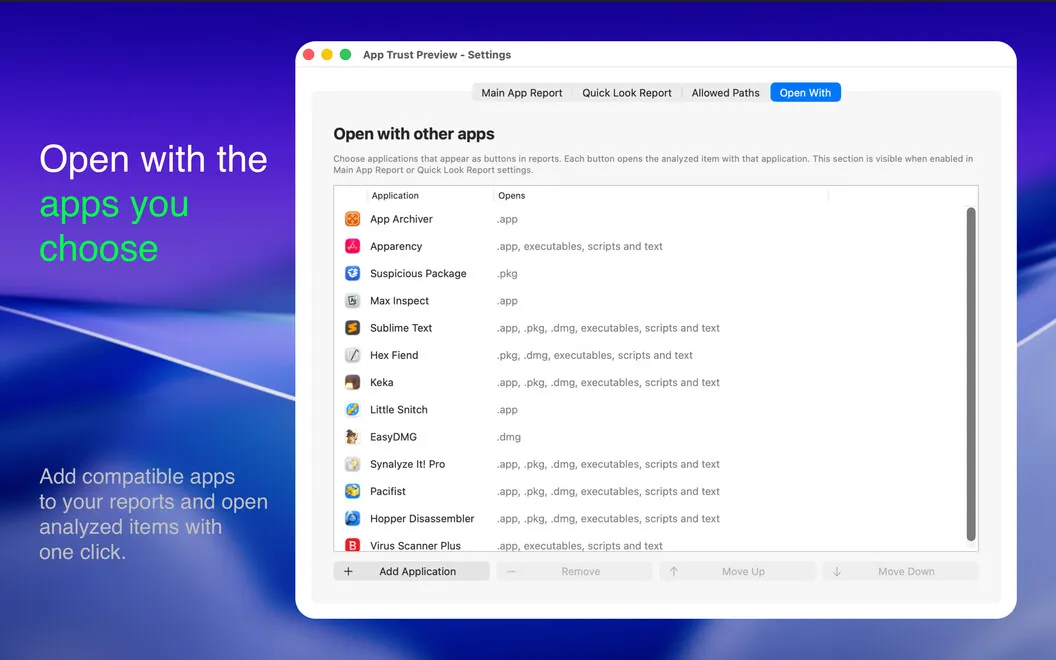Click the Hex Fiend app icon
Viewport: 1056px width, 660px height.
(352, 355)
